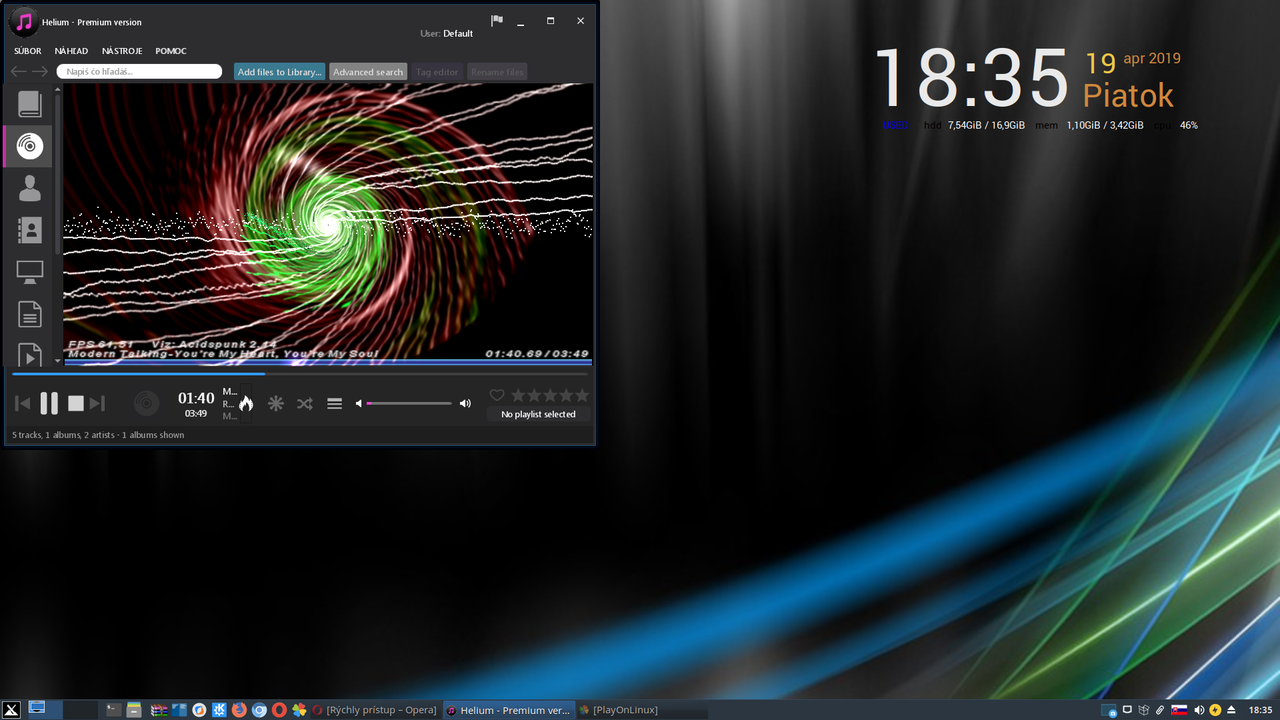The height and width of the screenshot is (720, 1280).
Task: Click the album disc icon beside time
Action: 147,403
